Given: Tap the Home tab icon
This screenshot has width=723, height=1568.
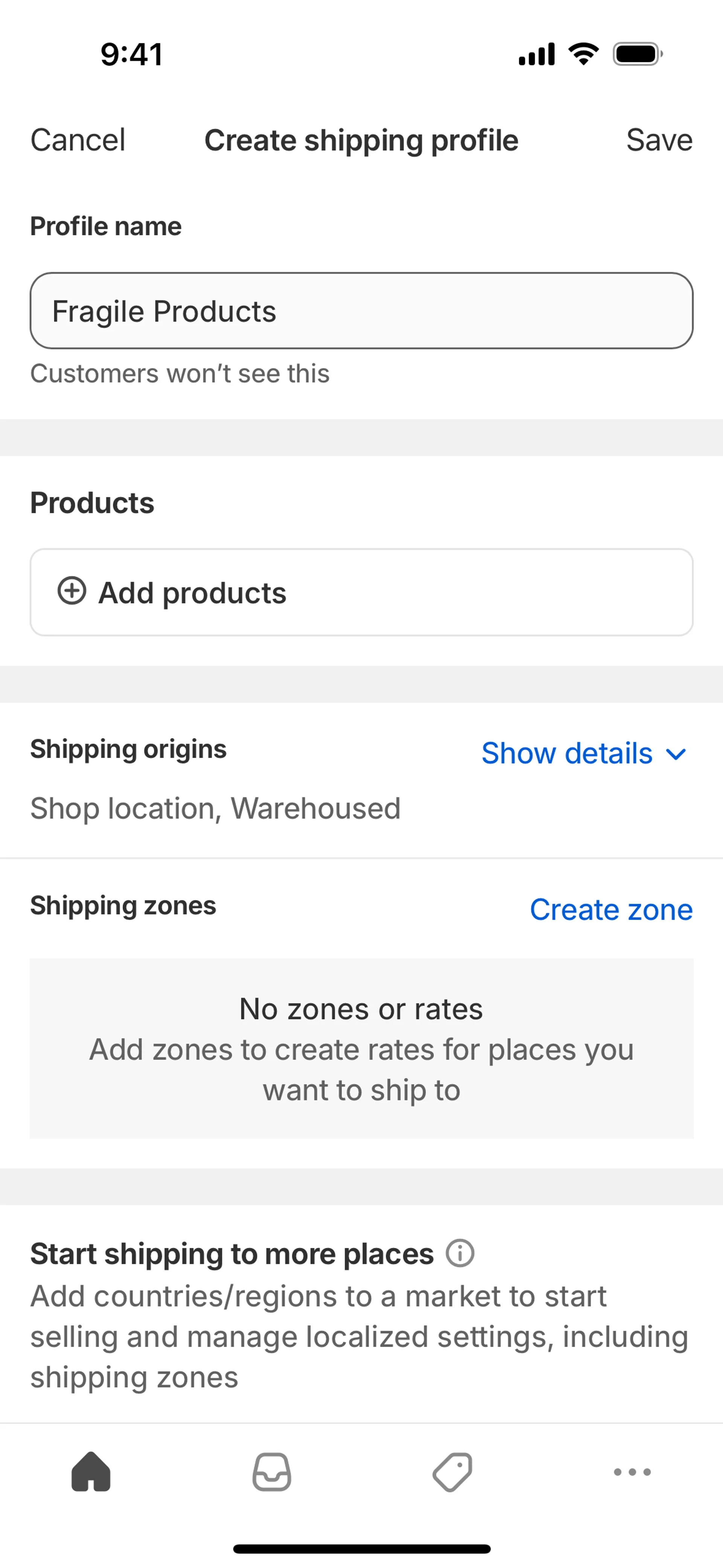Looking at the screenshot, I should point(91,1472).
